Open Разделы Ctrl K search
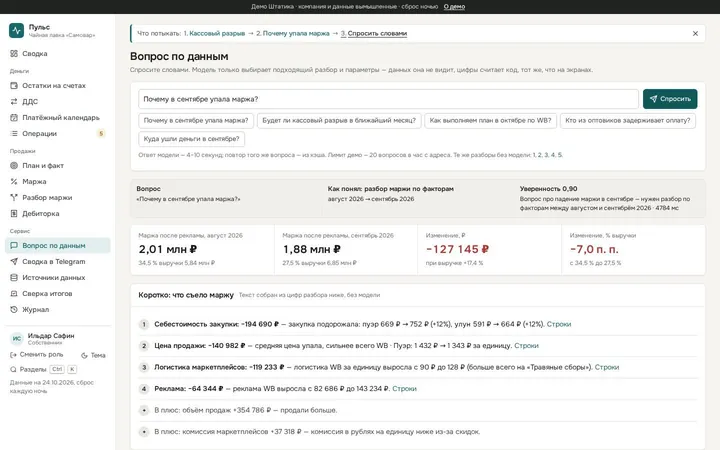Screen dimensions: 720x450 pos(43,369)
